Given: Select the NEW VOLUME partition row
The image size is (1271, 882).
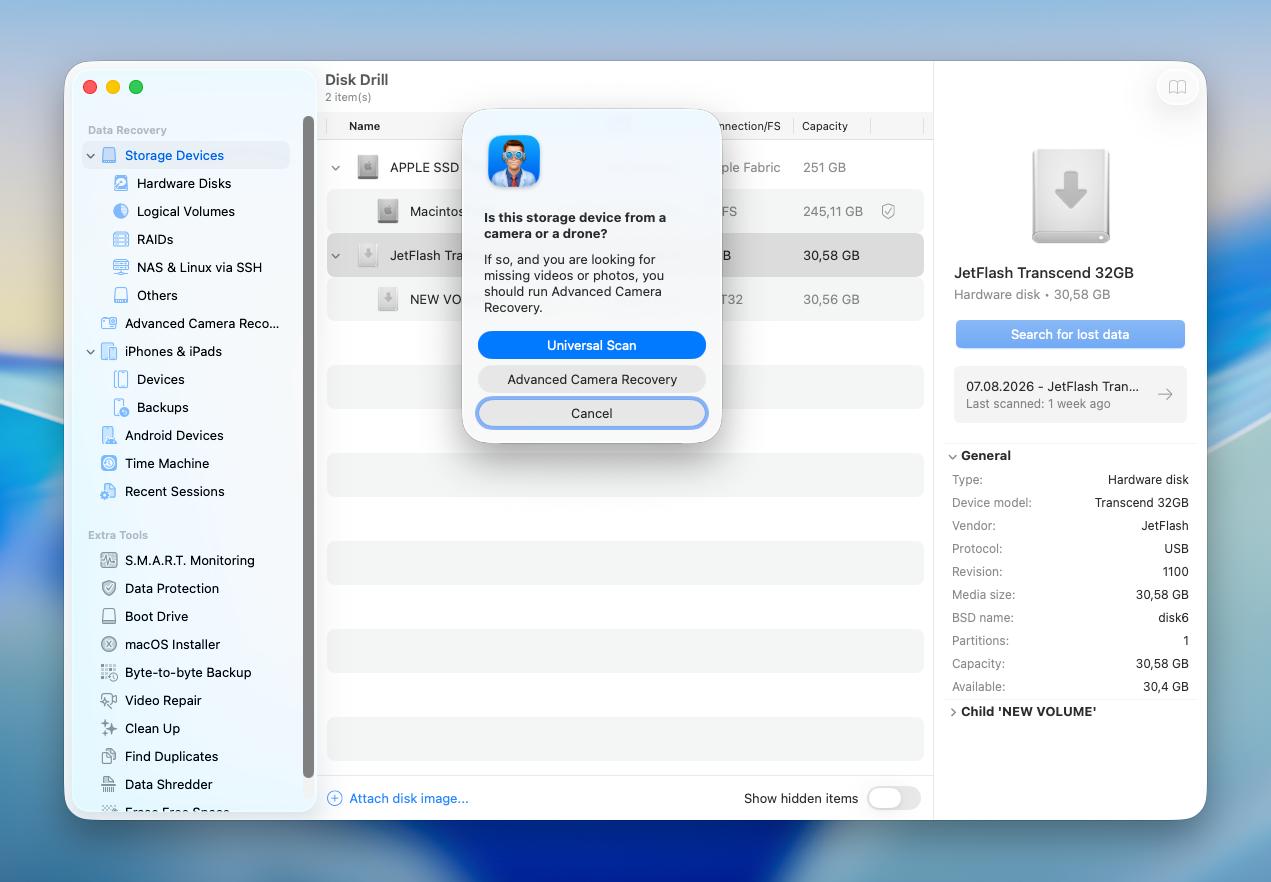Looking at the screenshot, I should coord(625,299).
